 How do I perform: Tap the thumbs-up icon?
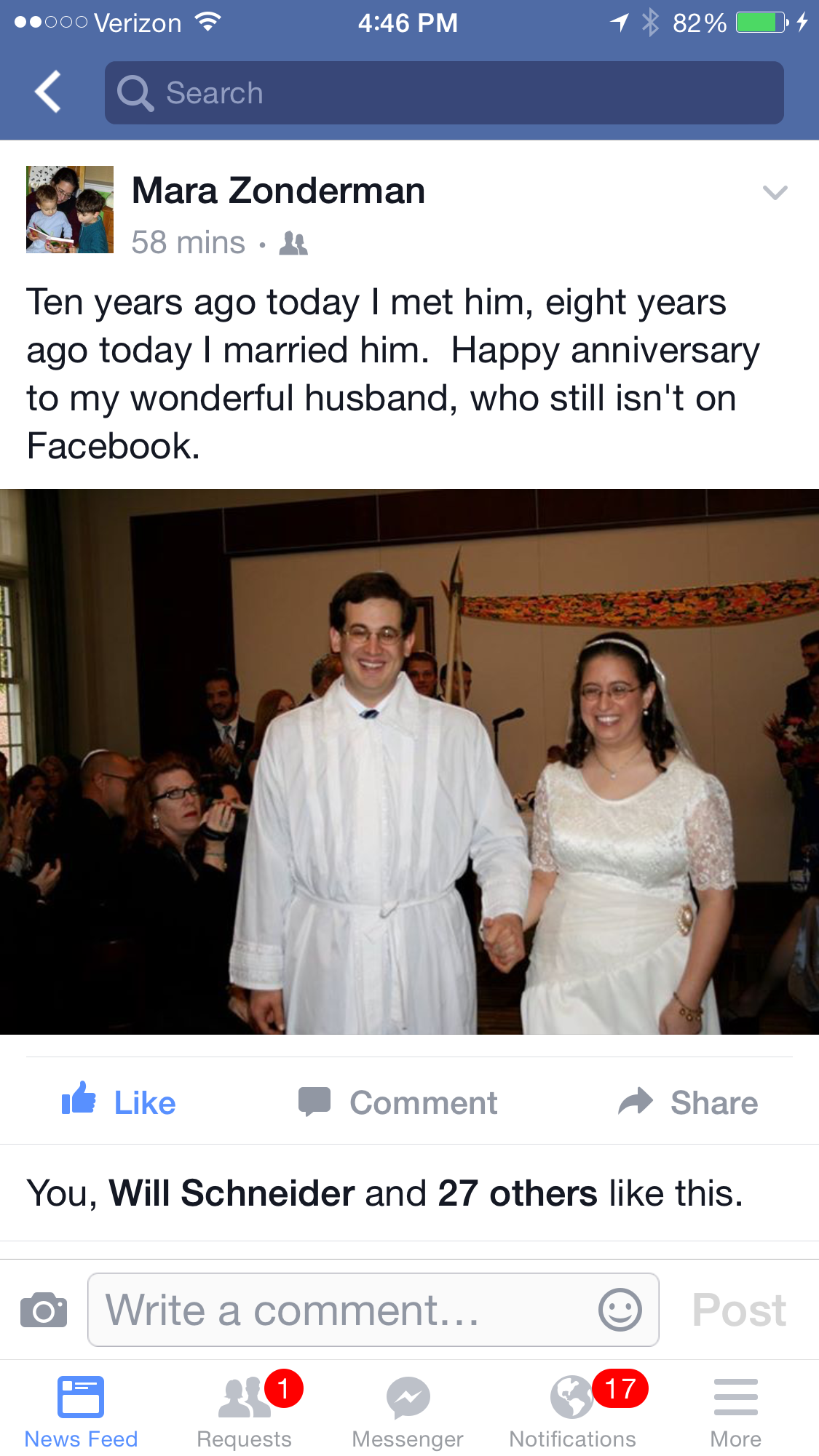(x=79, y=1099)
